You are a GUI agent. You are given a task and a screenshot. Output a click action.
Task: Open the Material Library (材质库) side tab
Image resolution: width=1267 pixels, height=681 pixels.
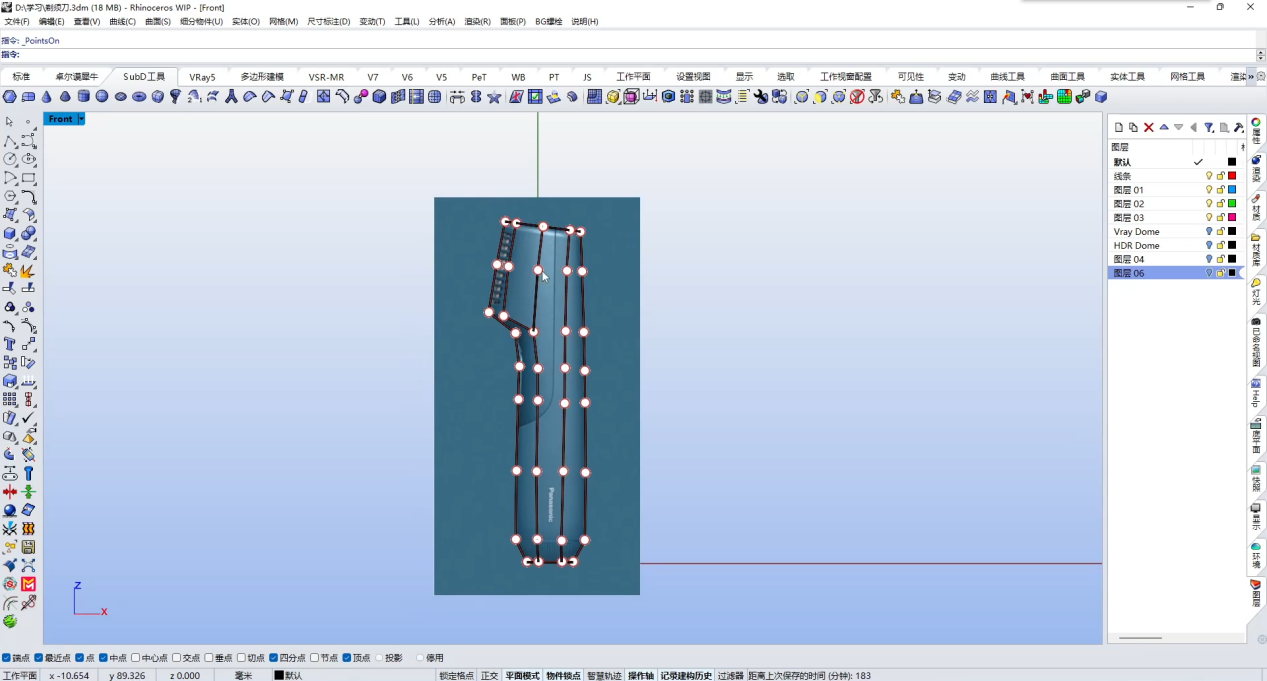(1256, 249)
